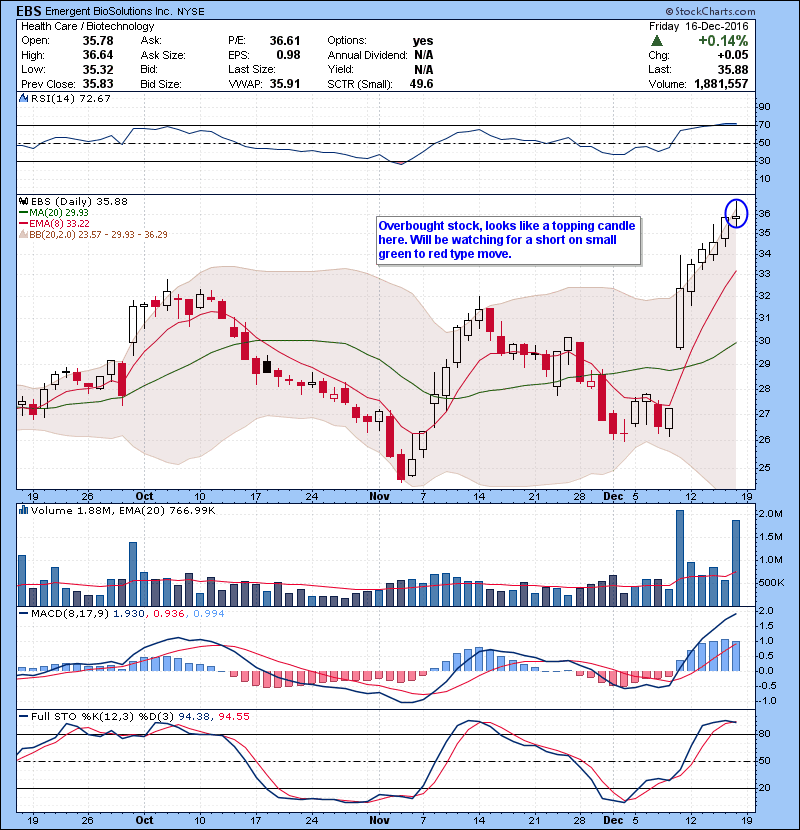Image resolution: width=800 pixels, height=830 pixels.
Task: Click the EPS value 0.98
Action: coord(288,55)
